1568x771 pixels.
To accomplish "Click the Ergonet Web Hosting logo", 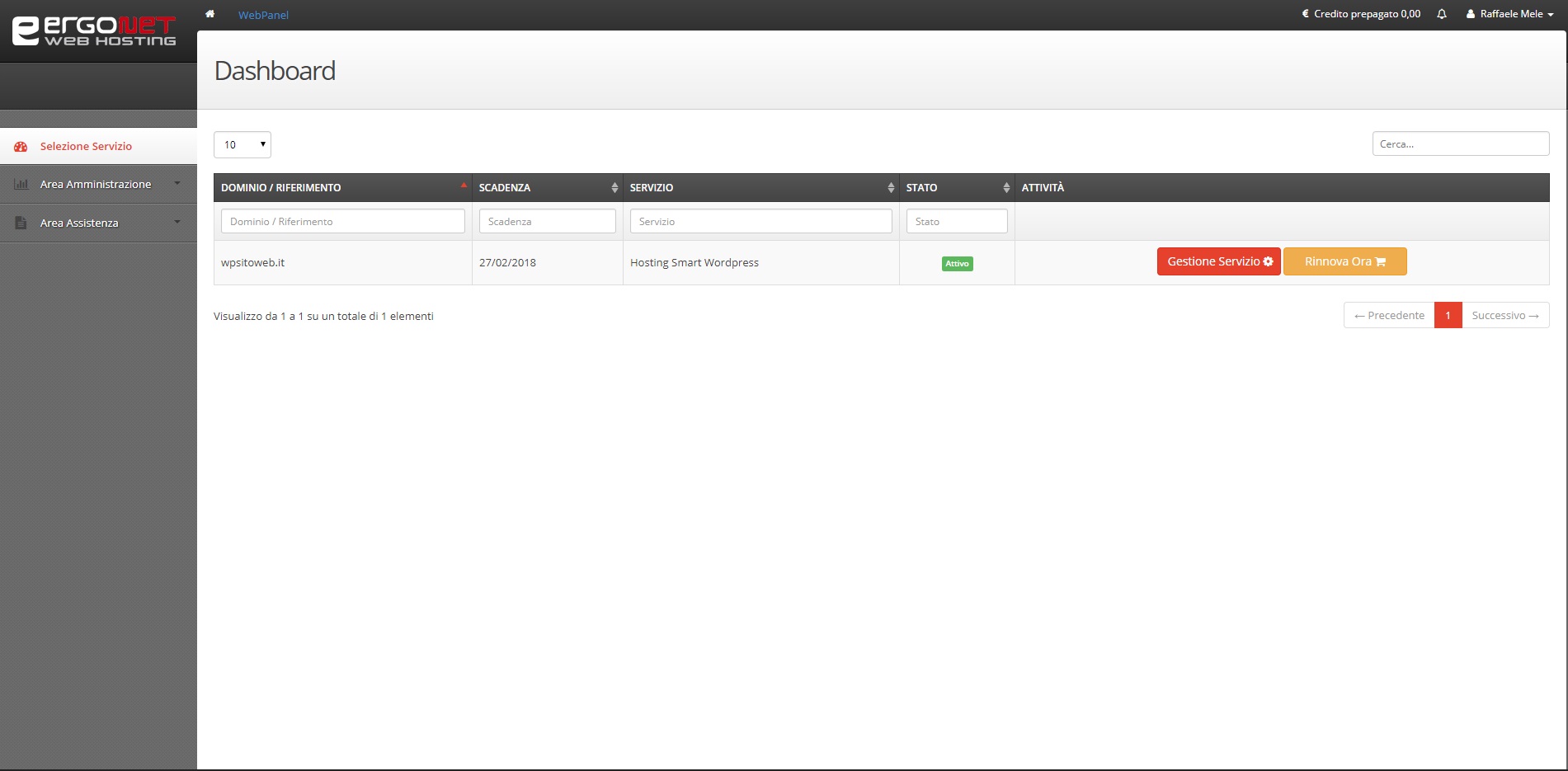I will click(x=94, y=31).
